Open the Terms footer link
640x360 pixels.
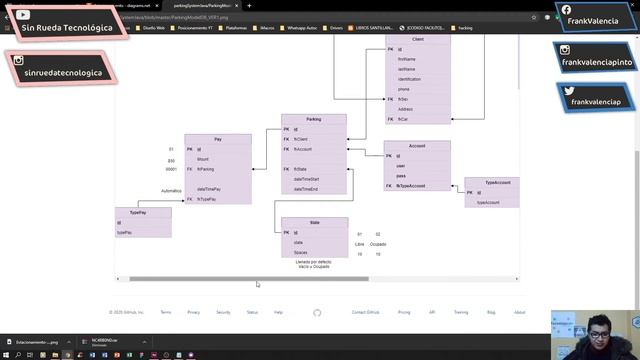coord(166,312)
